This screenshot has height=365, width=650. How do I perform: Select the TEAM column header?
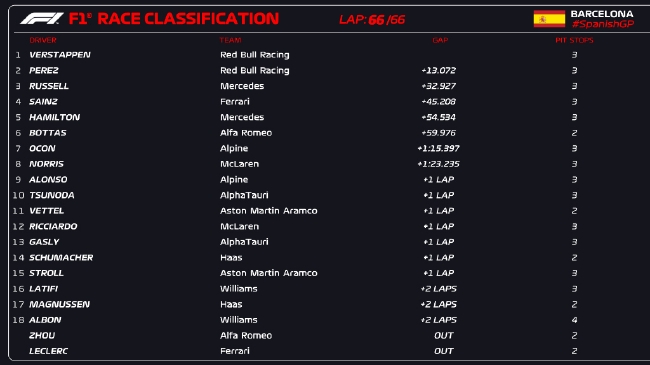230,40
